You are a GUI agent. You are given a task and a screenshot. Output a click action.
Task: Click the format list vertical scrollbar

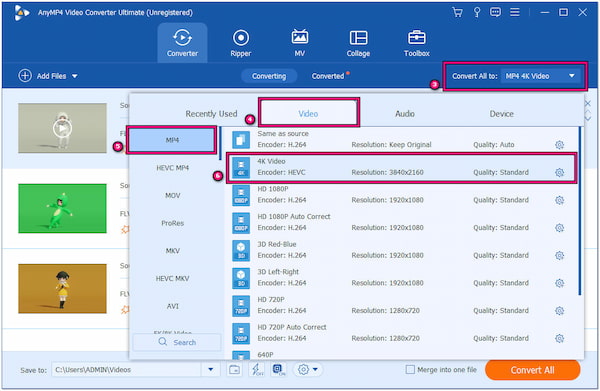point(580,211)
